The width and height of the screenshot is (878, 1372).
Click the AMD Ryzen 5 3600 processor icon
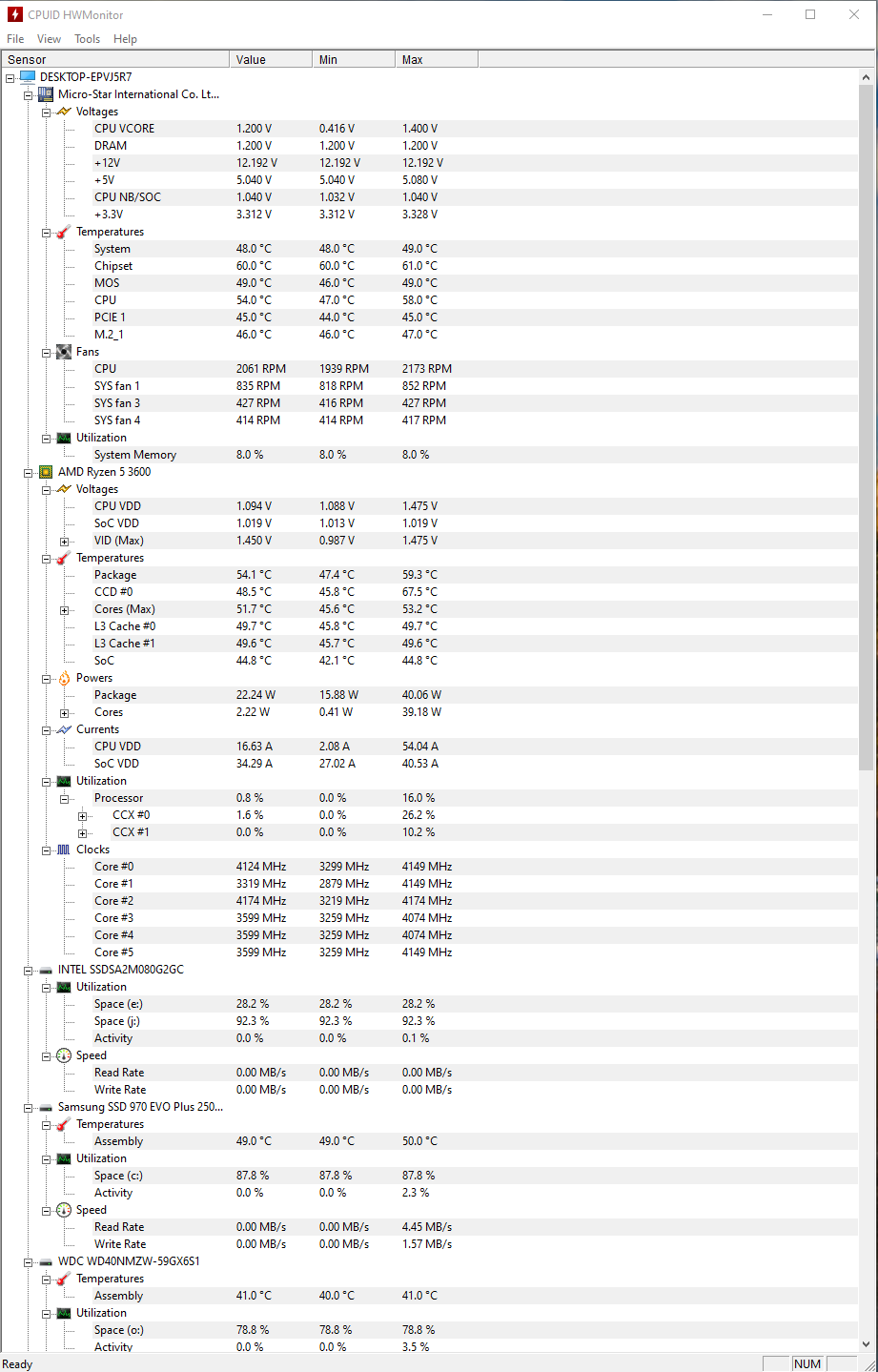tap(46, 472)
